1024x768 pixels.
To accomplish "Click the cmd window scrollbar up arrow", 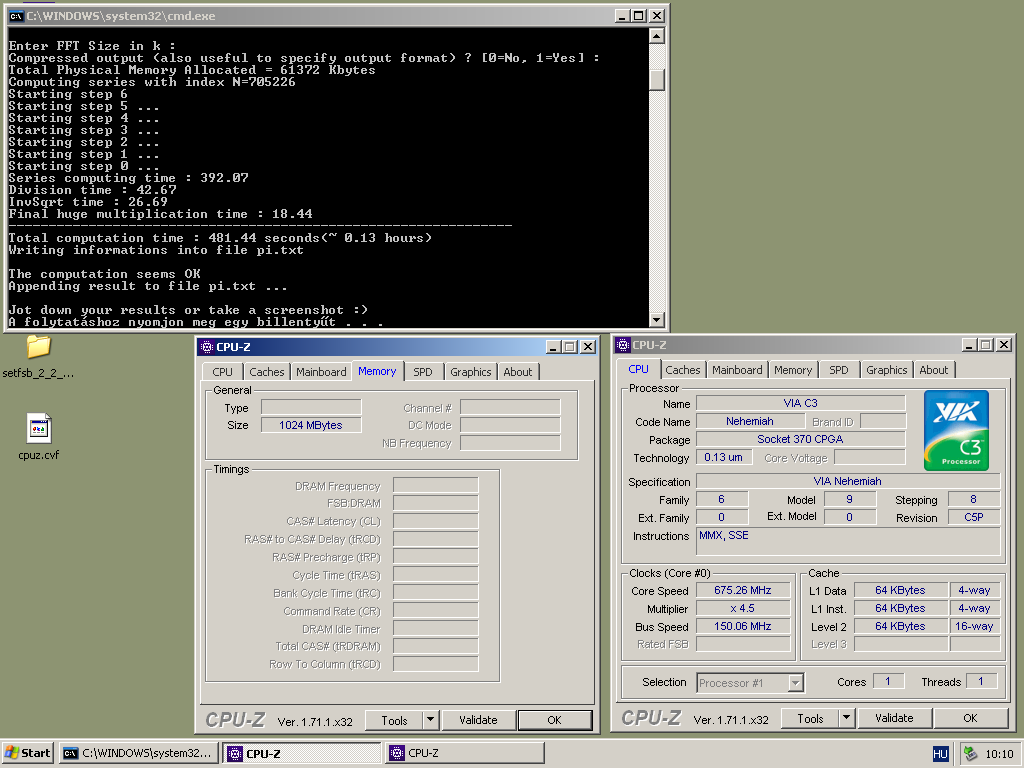I will coord(658,35).
